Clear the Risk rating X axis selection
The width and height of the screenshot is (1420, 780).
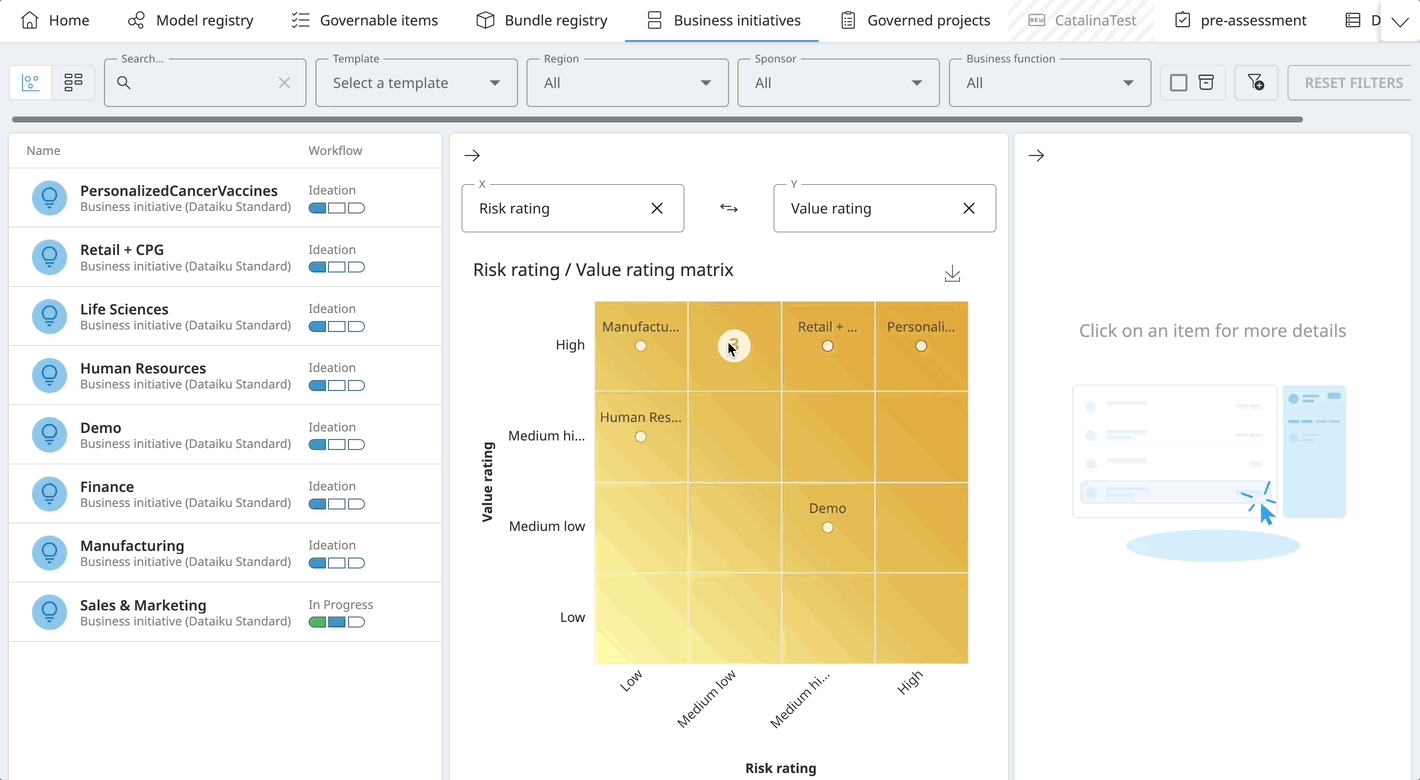click(x=657, y=208)
